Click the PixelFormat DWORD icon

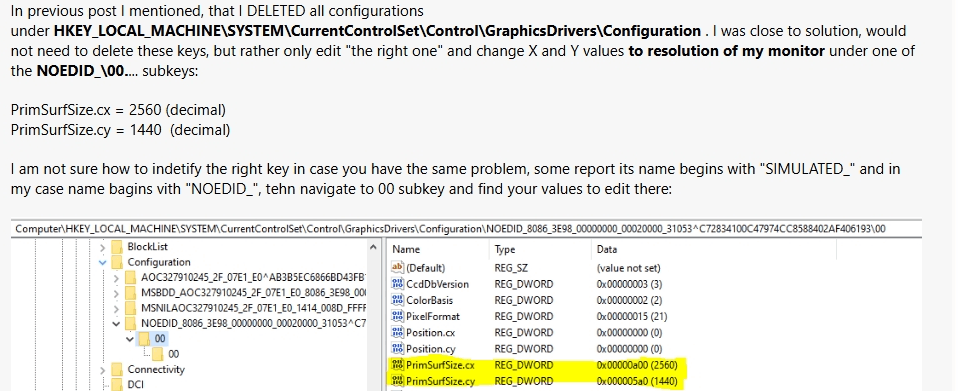tap(397, 316)
